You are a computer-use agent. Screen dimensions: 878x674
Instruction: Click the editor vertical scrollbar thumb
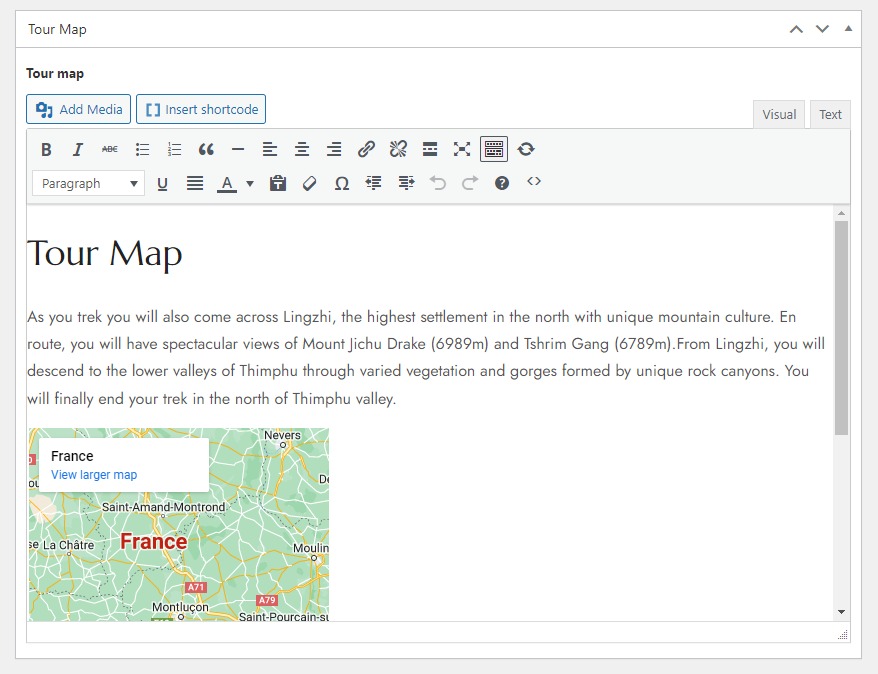841,328
